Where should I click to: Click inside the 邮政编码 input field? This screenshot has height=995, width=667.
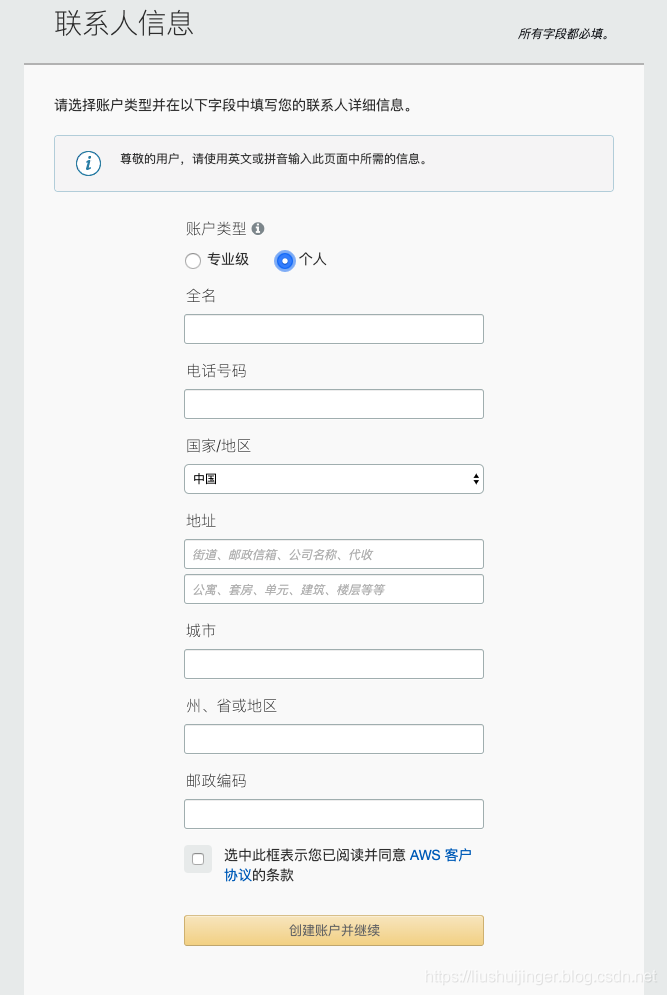[333, 813]
